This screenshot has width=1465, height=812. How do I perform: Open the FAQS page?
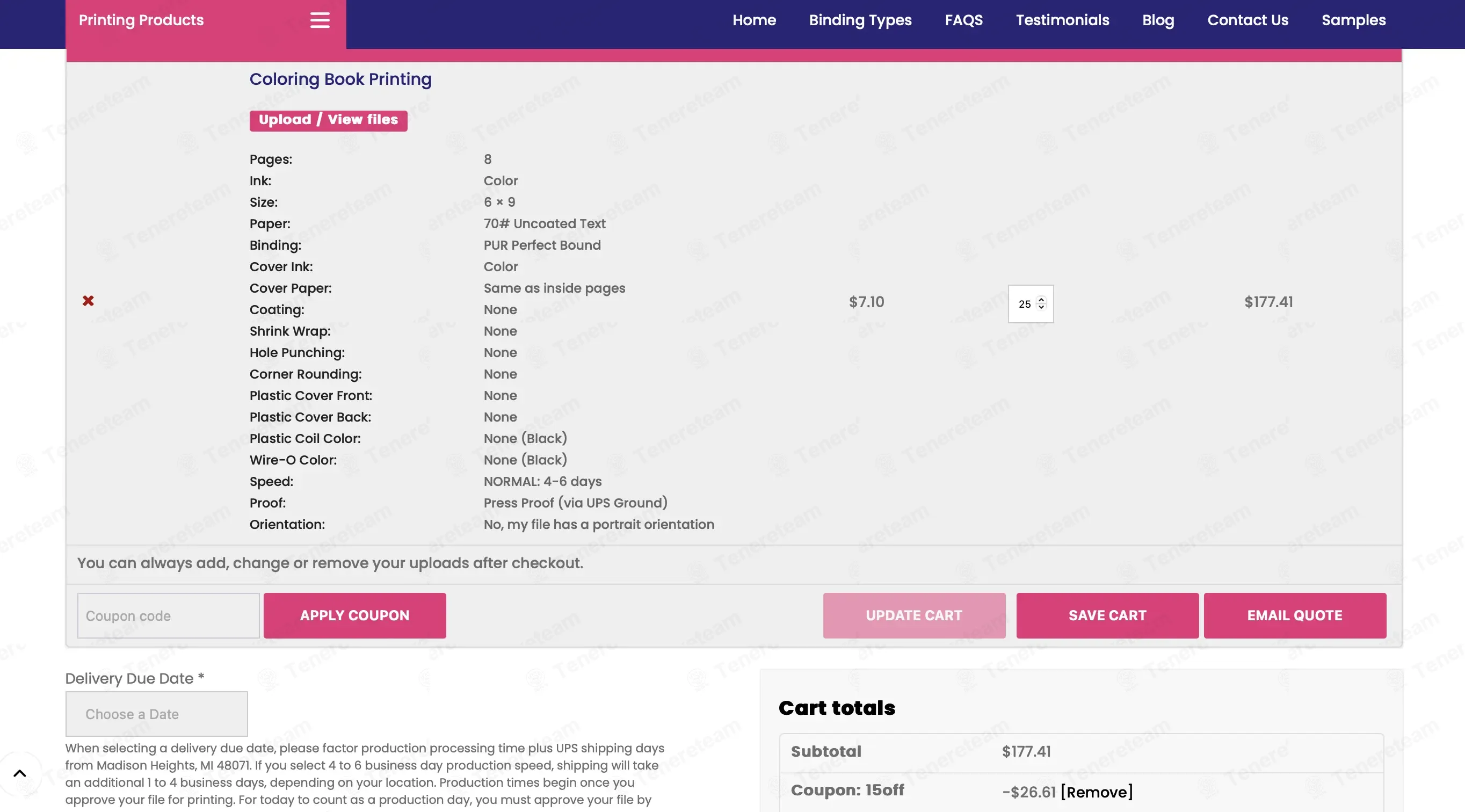[x=963, y=20]
